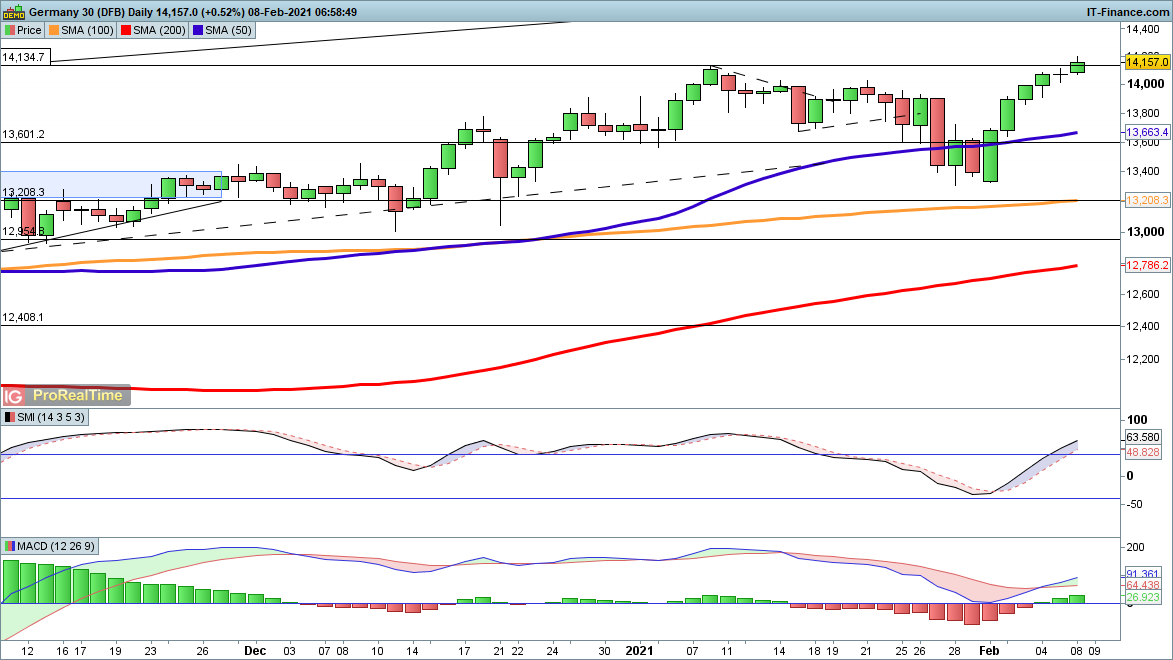
Task: Click the SMI indicator's black-red icon
Action: click(10, 417)
